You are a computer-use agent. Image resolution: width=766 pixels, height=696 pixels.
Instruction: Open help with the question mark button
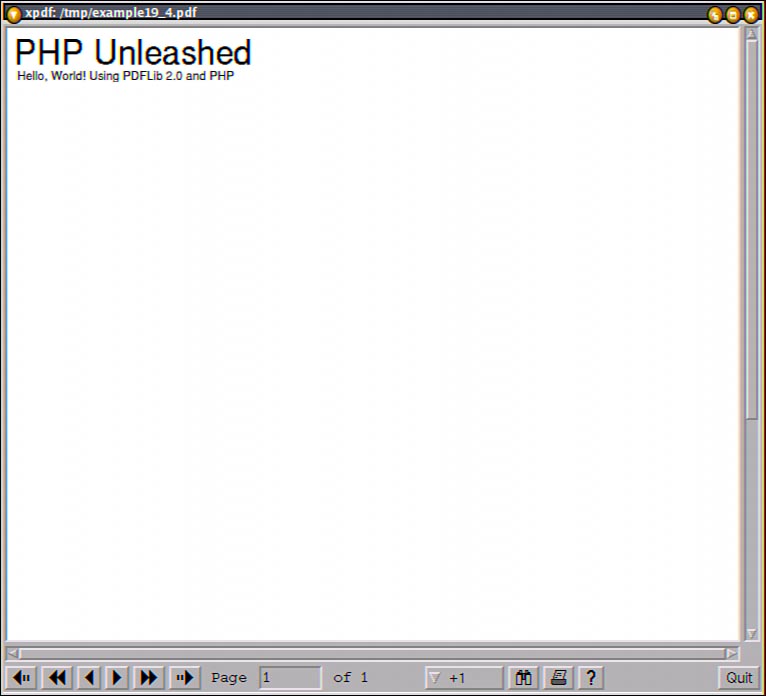pos(590,677)
